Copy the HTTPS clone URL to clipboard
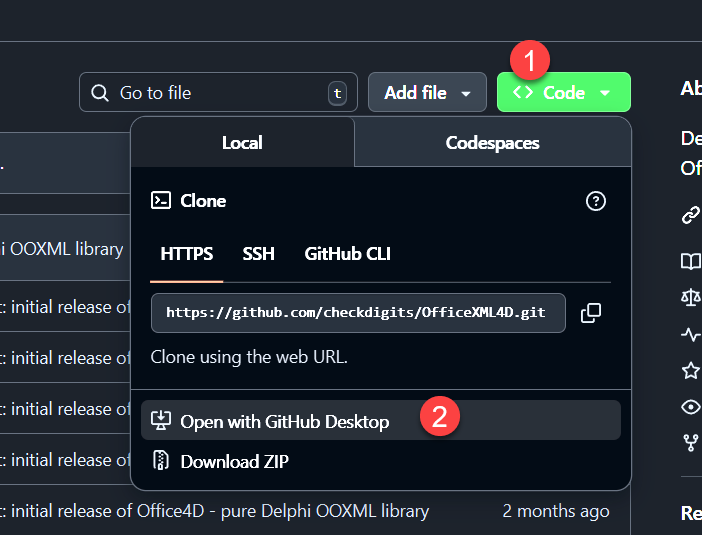 591,312
